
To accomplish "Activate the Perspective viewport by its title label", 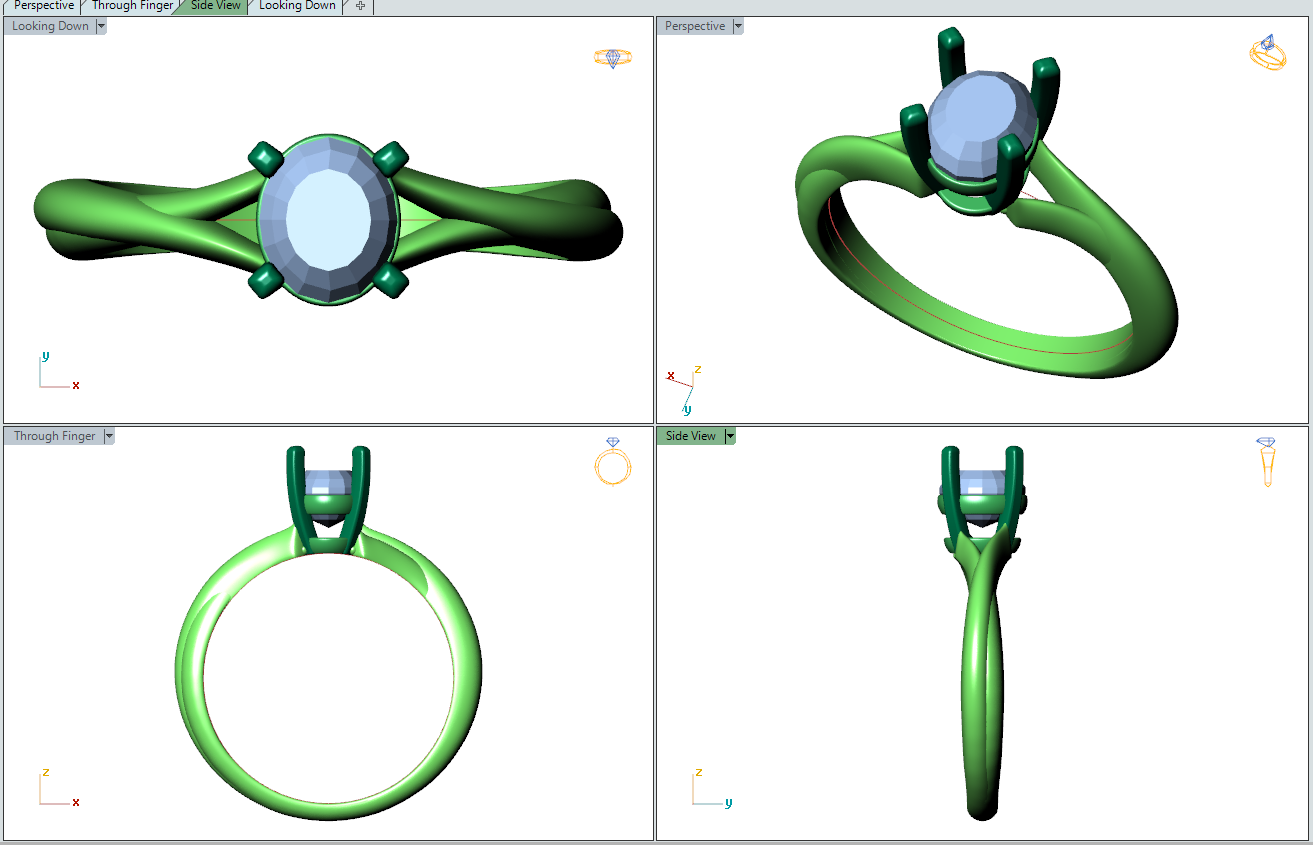I will point(695,26).
